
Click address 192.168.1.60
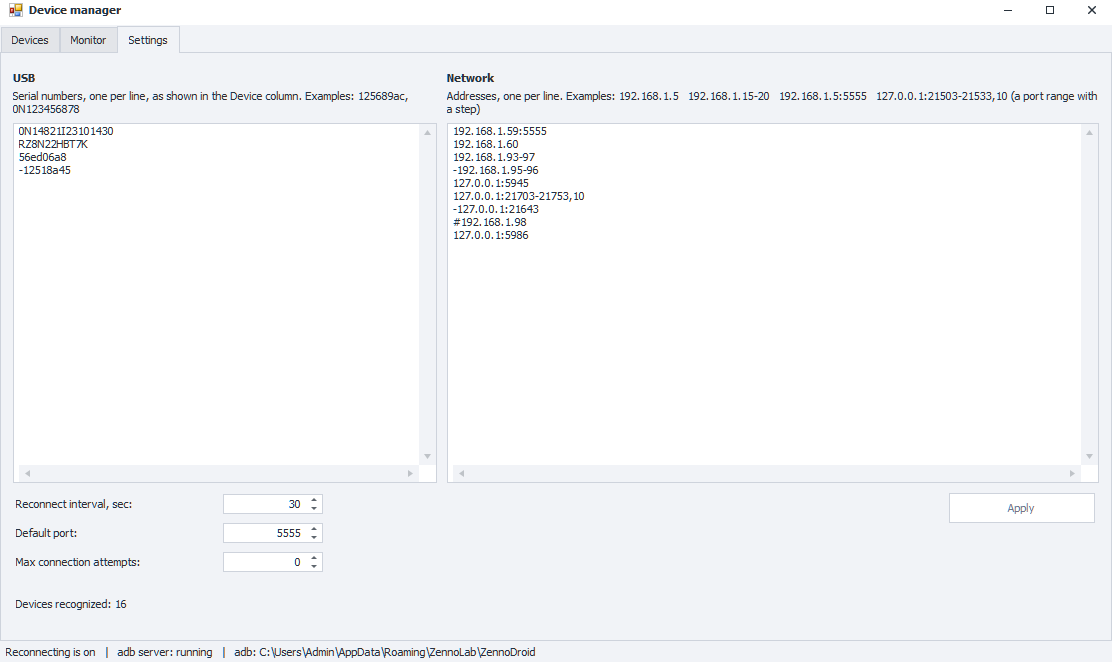pyautogui.click(x=486, y=144)
